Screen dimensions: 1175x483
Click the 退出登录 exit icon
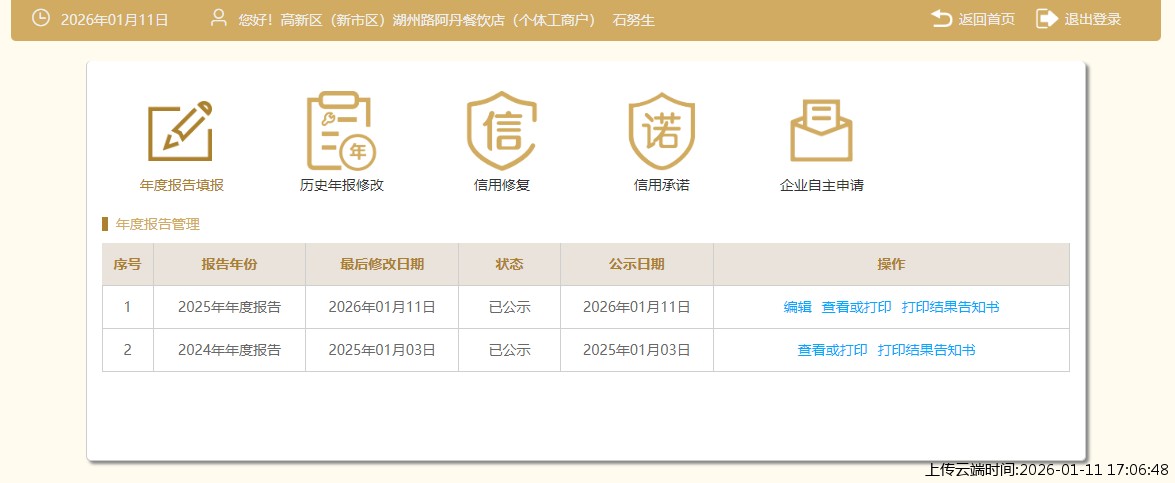[1046, 19]
